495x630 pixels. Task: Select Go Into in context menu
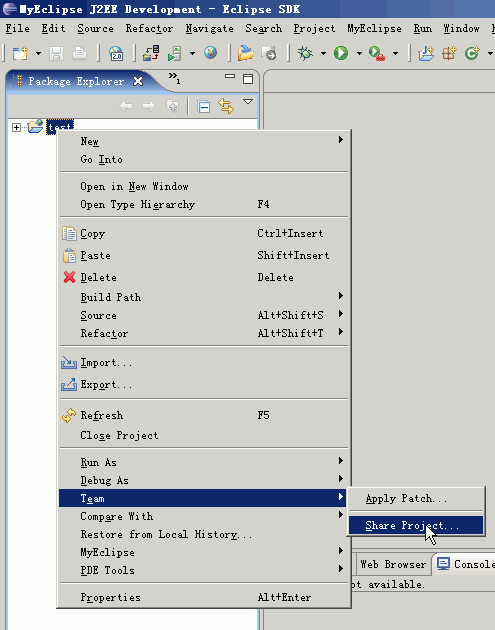click(204, 160)
